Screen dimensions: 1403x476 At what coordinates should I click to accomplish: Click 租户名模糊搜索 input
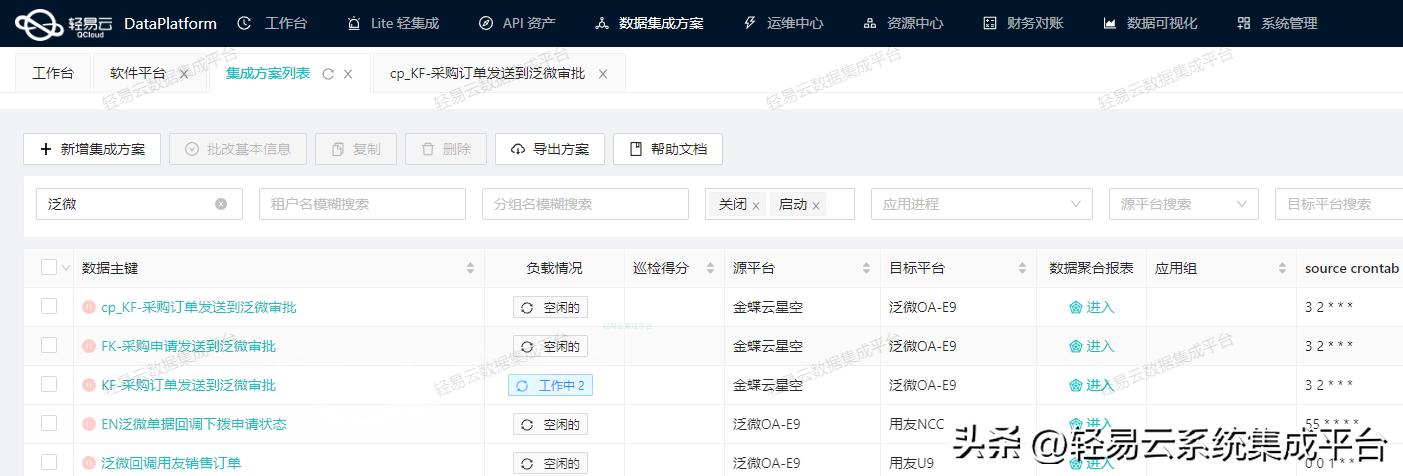click(362, 204)
